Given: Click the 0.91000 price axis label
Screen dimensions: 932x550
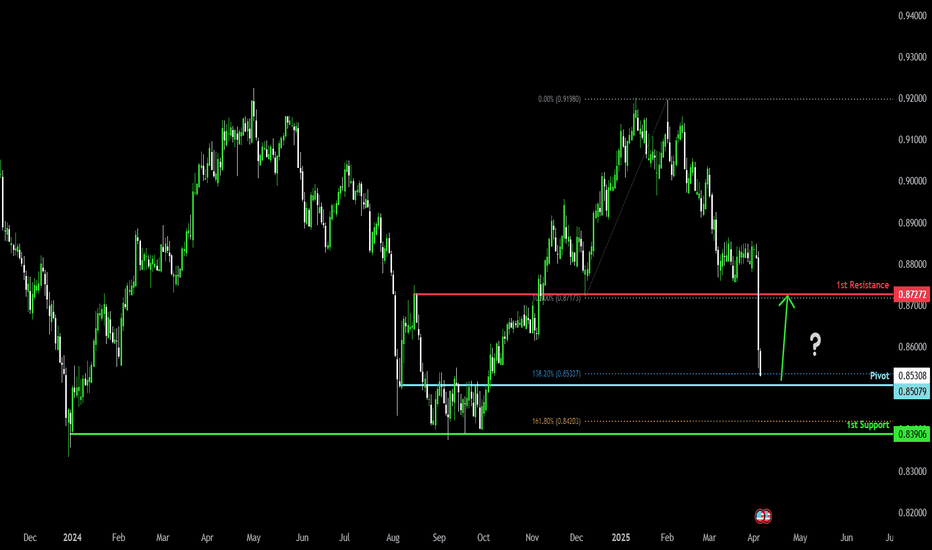Looking at the screenshot, I should coord(912,140).
